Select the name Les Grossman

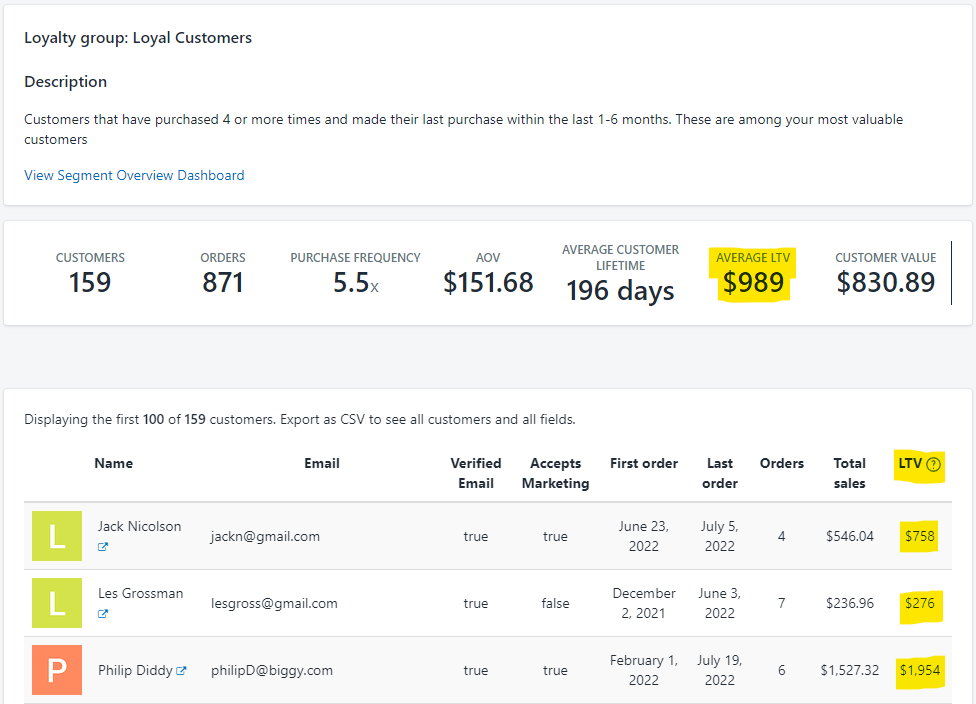click(x=141, y=593)
